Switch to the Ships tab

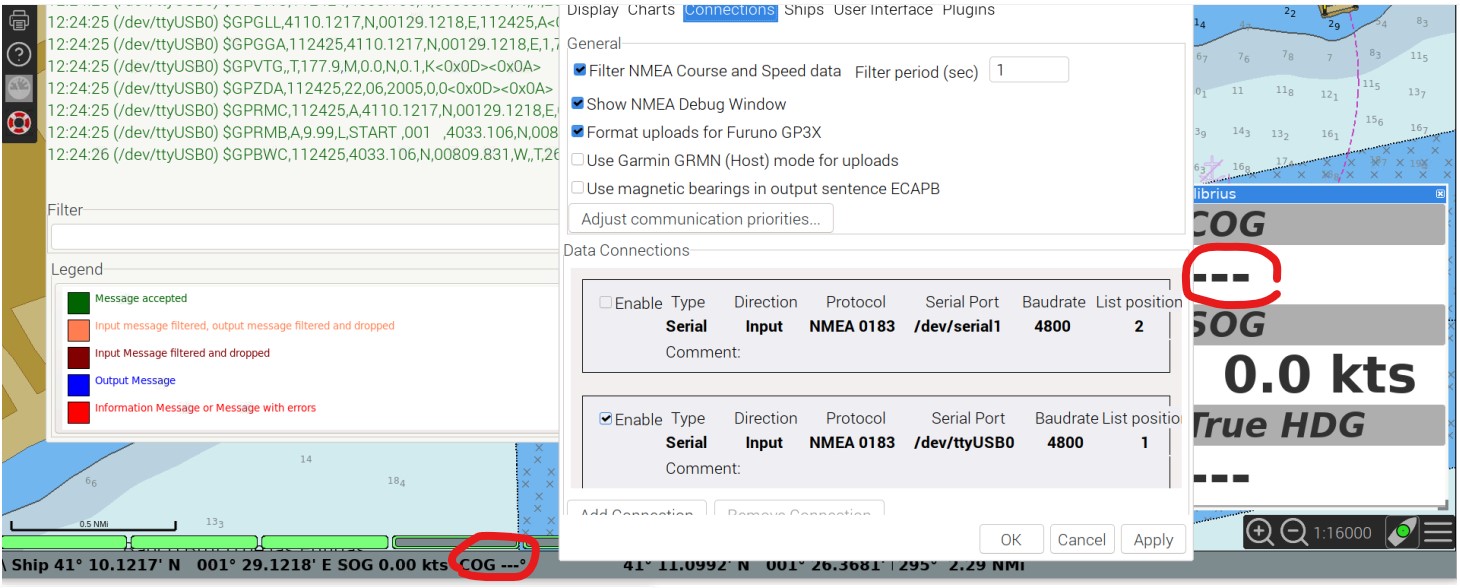tap(804, 10)
